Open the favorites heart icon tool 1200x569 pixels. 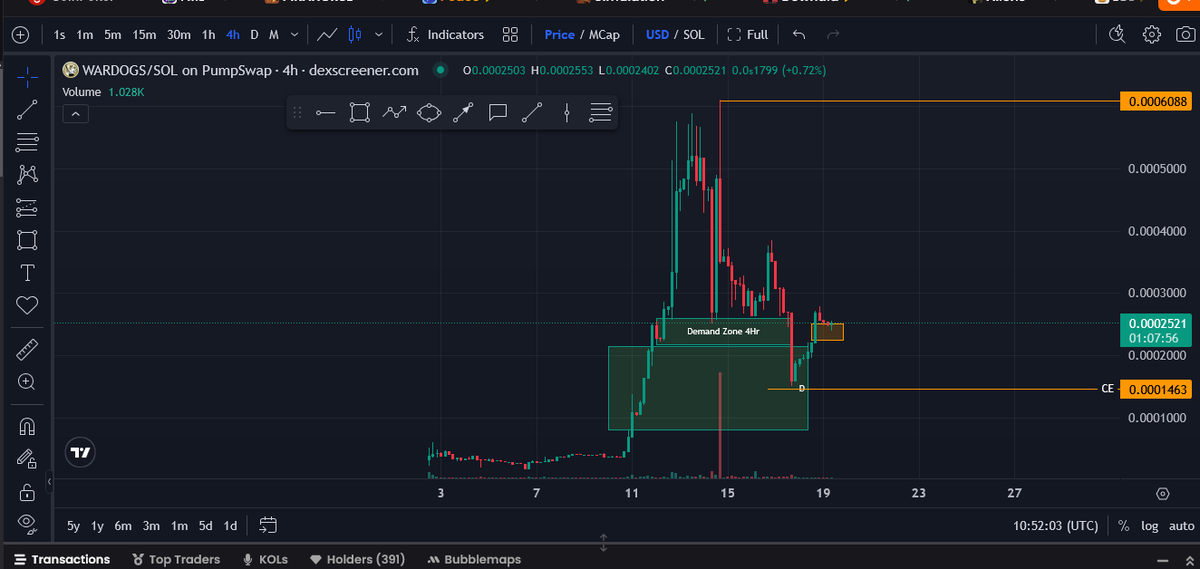tap(27, 304)
